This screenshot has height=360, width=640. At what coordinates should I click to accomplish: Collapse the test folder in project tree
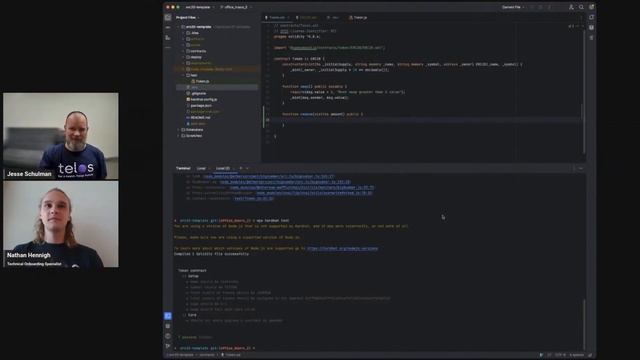(183, 75)
